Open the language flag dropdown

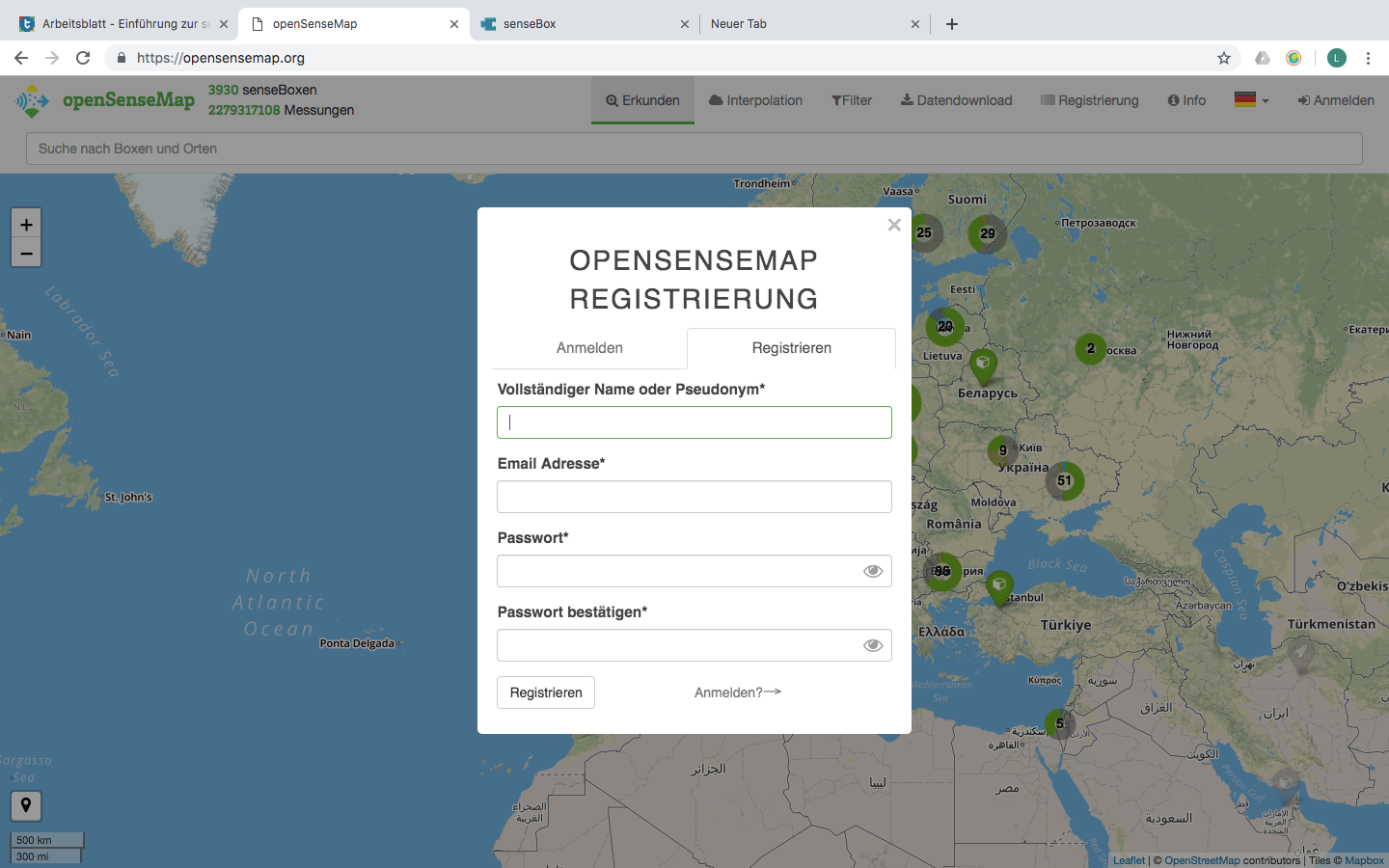tap(1251, 99)
